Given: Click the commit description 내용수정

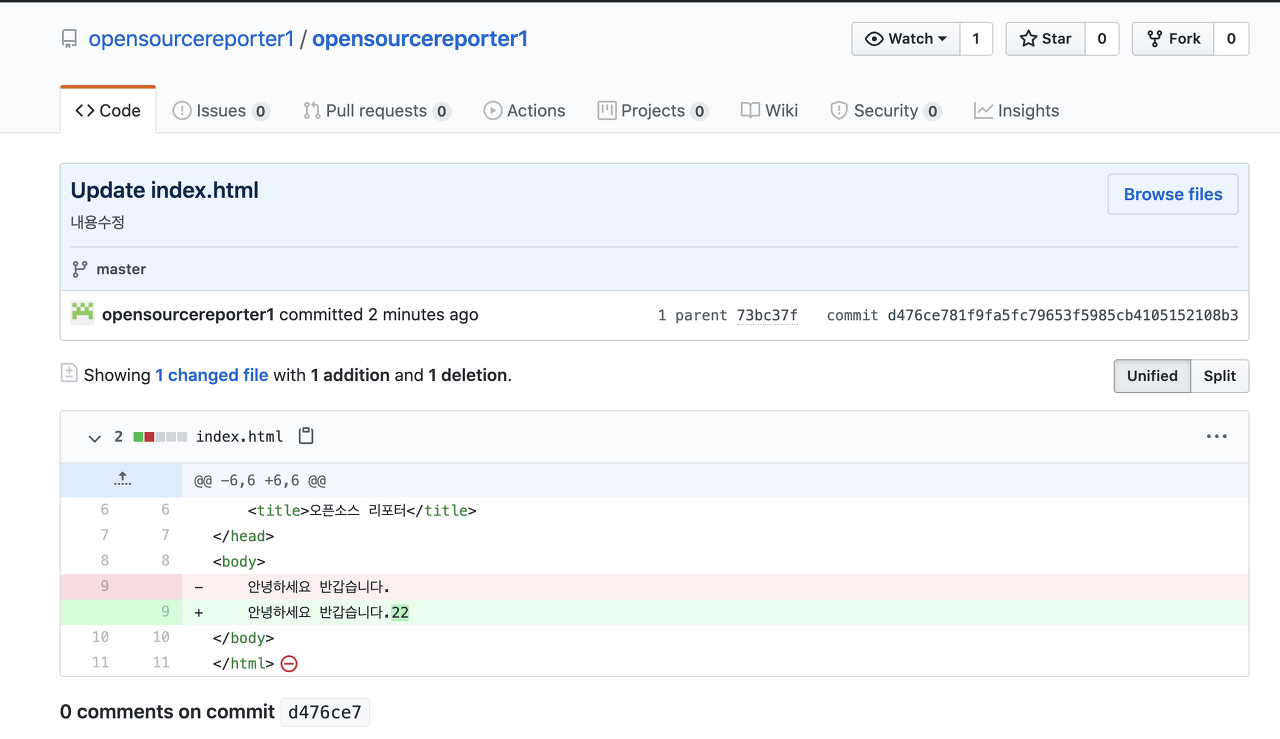Looking at the screenshot, I should (x=98, y=222).
